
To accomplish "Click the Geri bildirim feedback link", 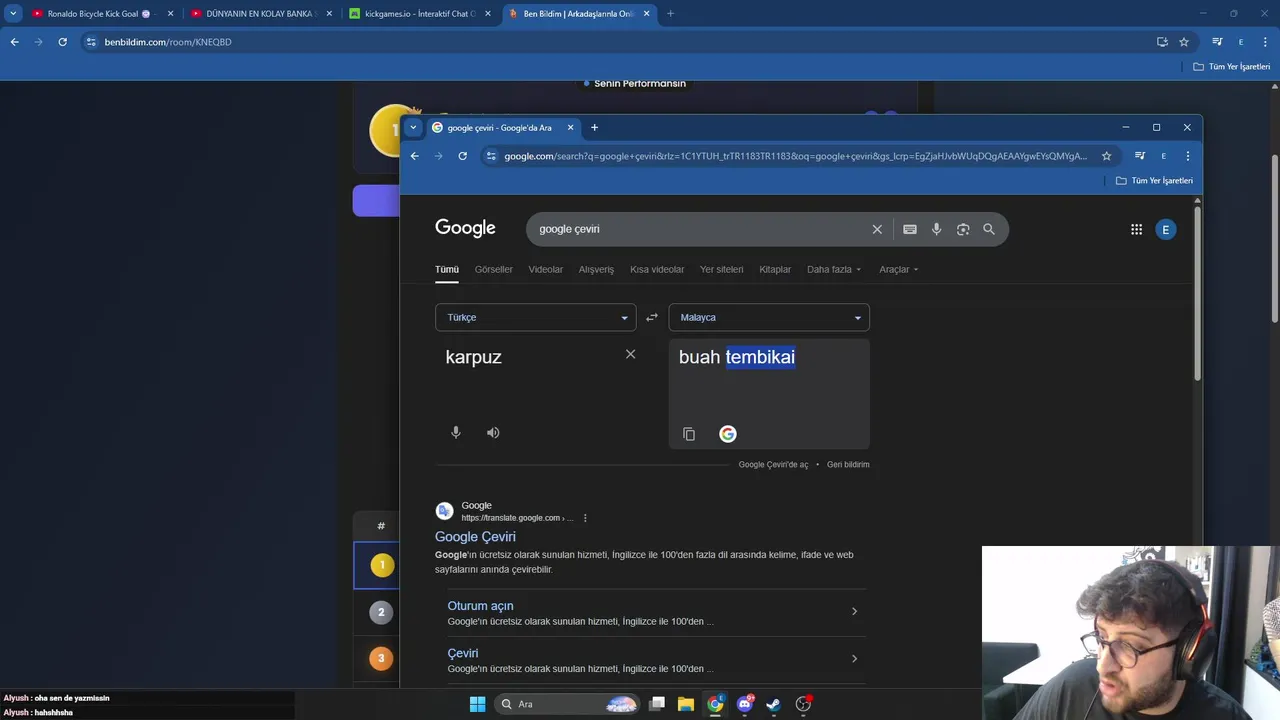I will (x=848, y=464).
